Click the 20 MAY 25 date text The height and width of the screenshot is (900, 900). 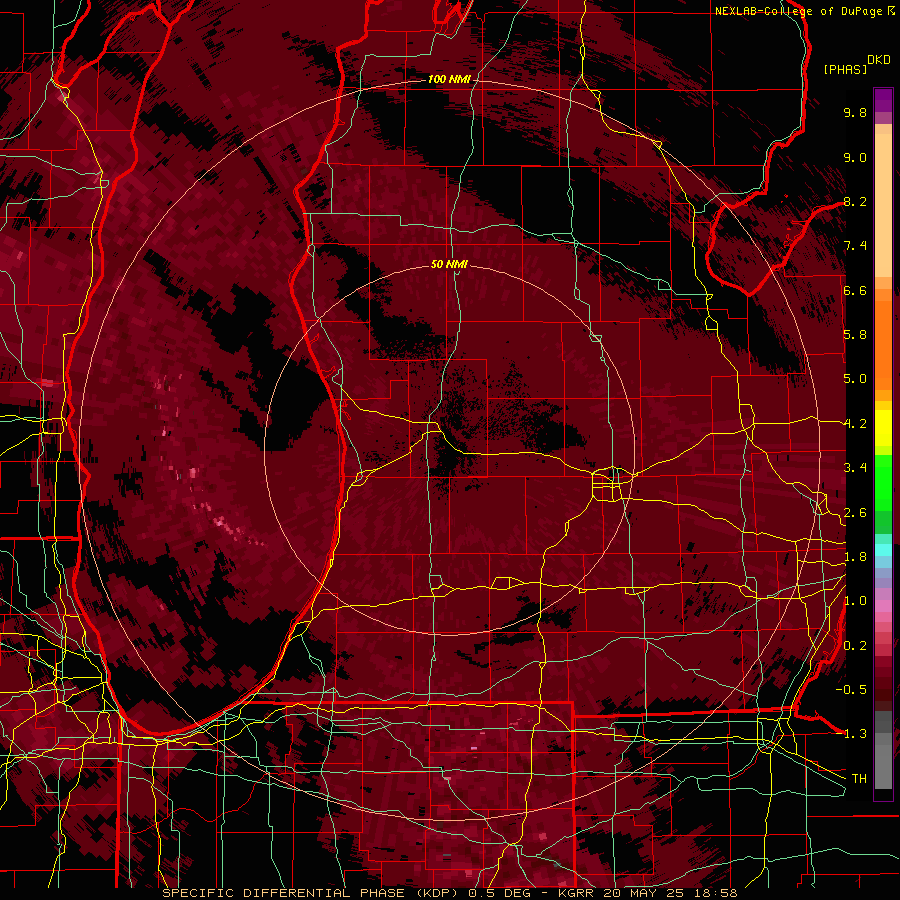pyautogui.click(x=641, y=893)
